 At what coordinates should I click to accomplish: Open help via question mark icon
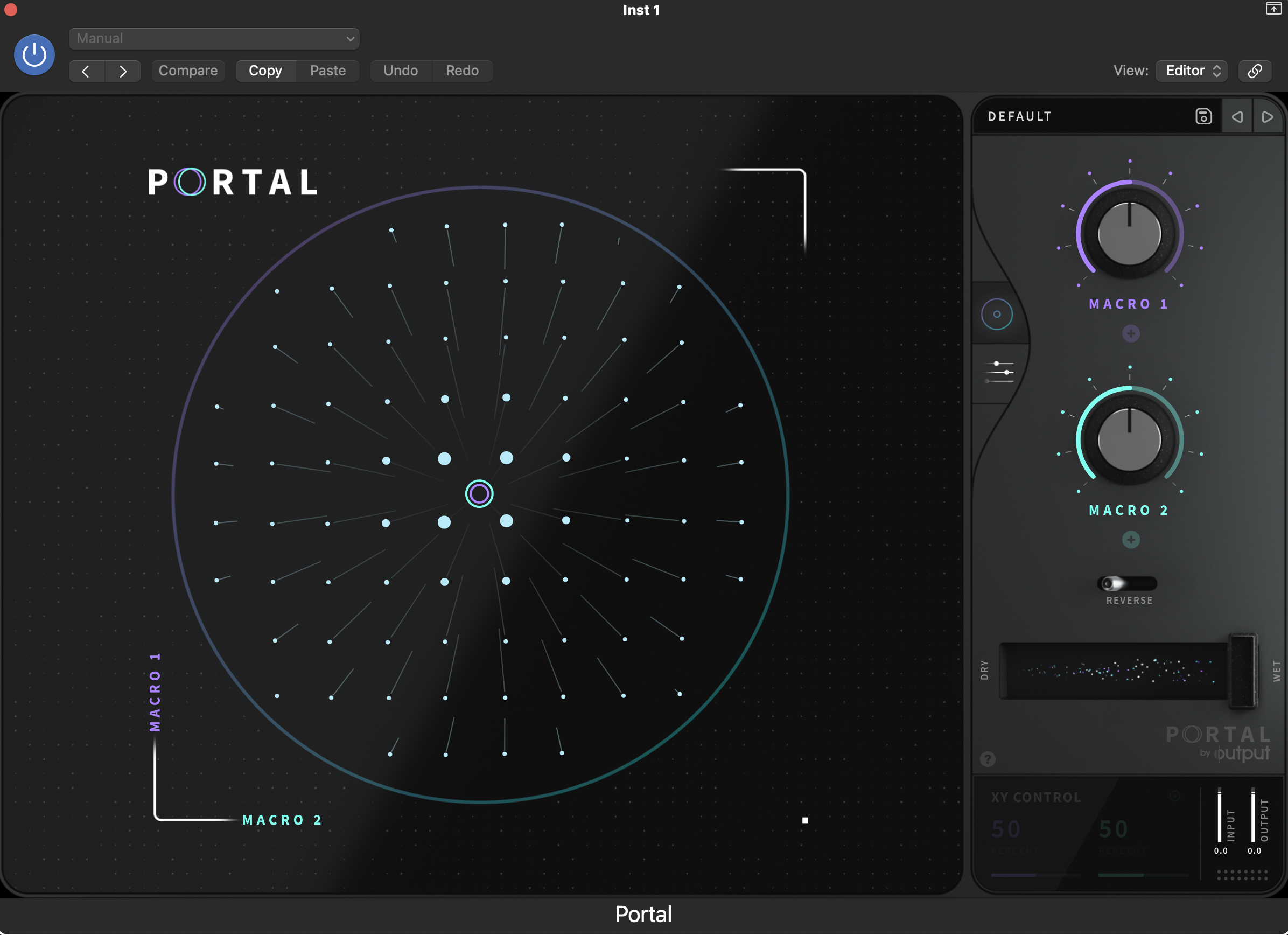click(x=988, y=759)
